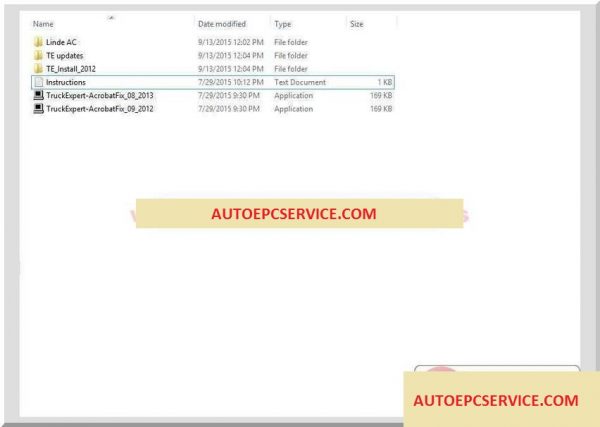Click the File folder type of TE_Install_2012
The image size is (600, 427).
point(291,69)
